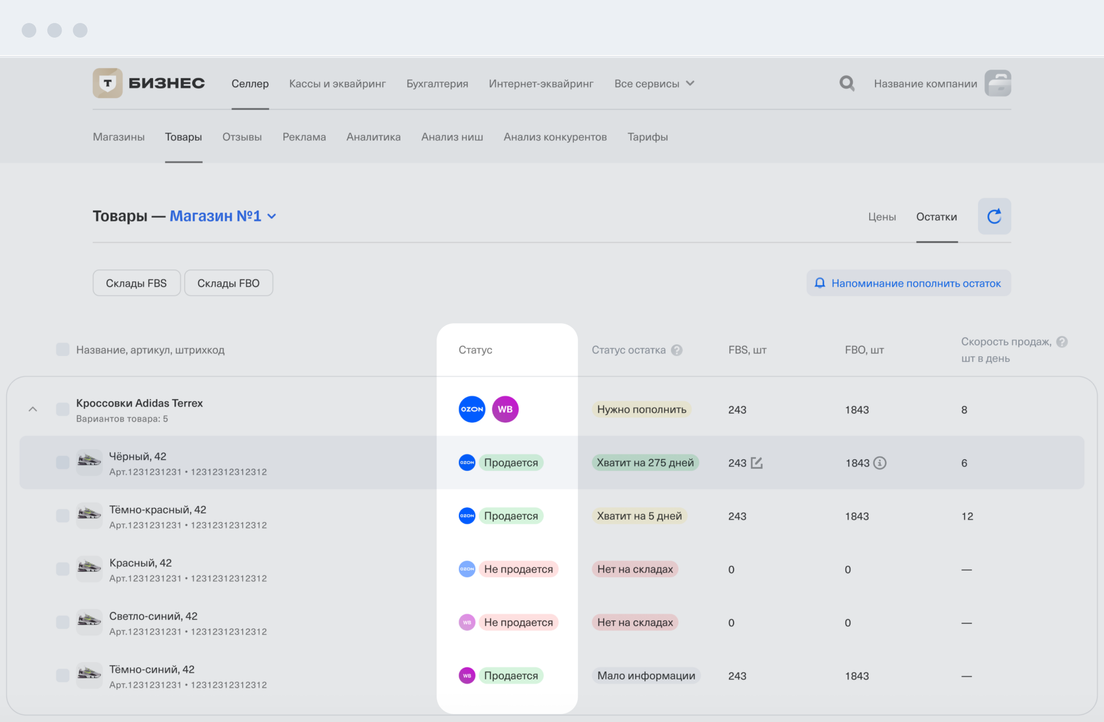Click Напоминание пополнить остаток button
1104x722 pixels.
click(908, 283)
